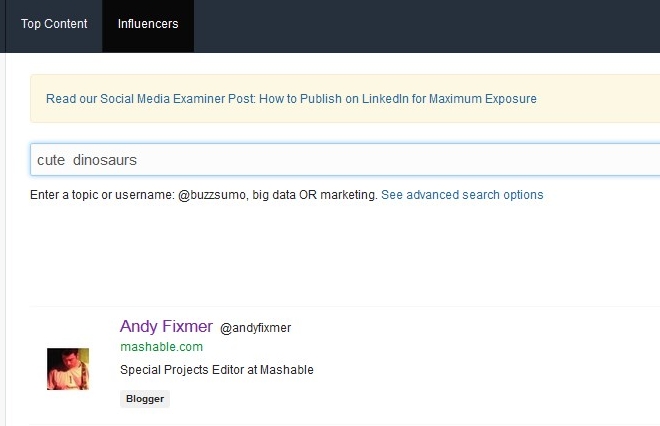Select the Influencers tab

click(x=148, y=24)
